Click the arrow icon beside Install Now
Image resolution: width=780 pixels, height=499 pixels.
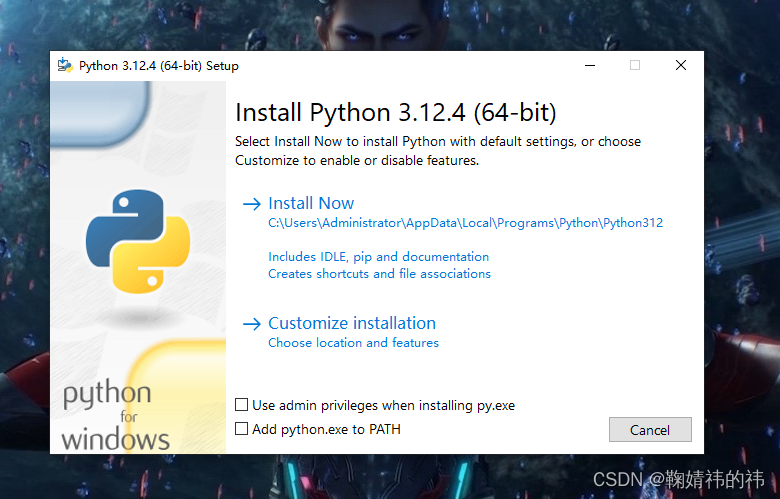(252, 203)
